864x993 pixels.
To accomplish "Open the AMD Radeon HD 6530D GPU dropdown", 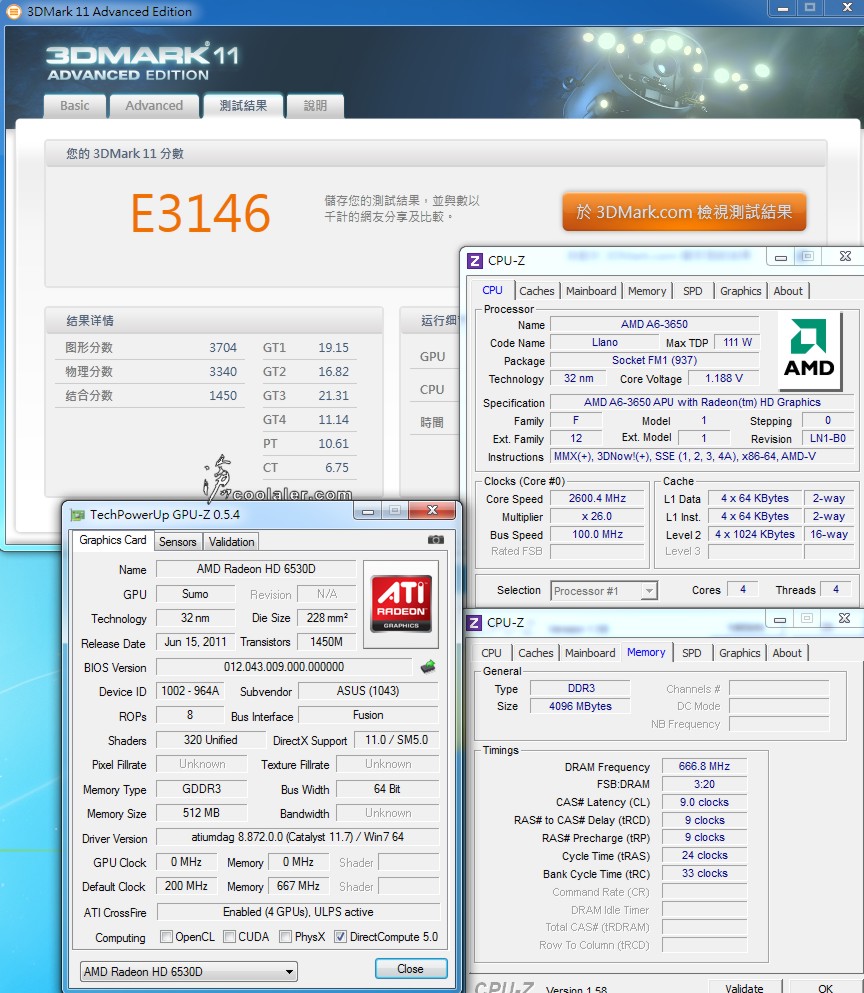I will 189,971.
